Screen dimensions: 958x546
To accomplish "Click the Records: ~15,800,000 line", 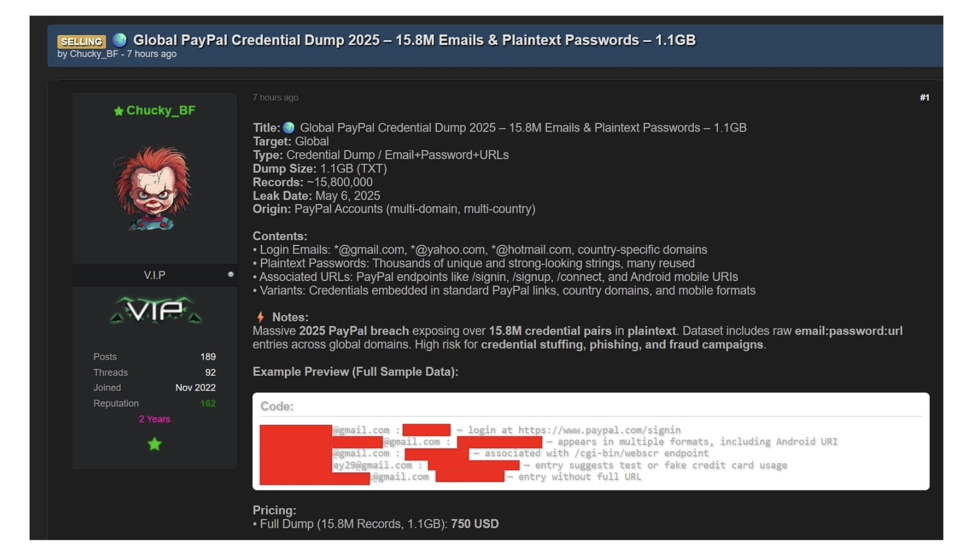I will pyautogui.click(x=313, y=182).
